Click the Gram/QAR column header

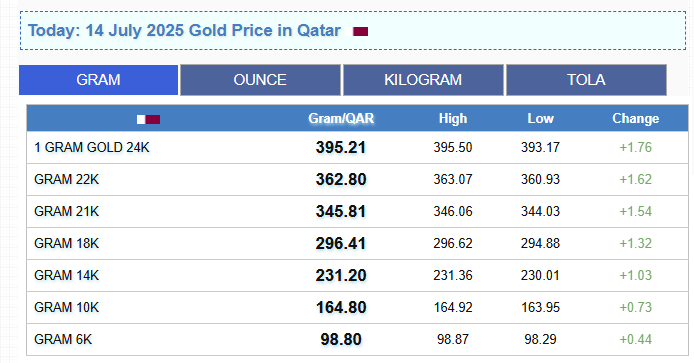point(341,118)
